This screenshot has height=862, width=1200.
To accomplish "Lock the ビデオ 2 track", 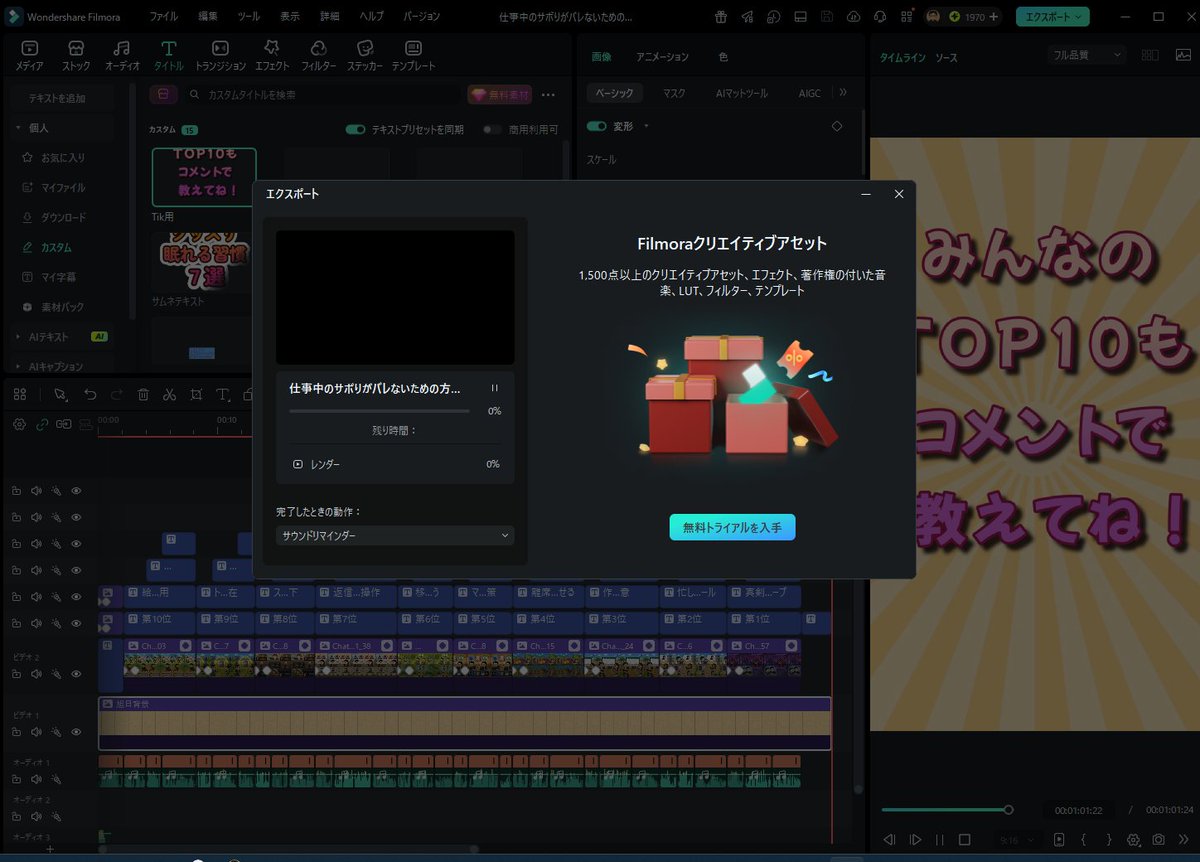I will [16, 674].
